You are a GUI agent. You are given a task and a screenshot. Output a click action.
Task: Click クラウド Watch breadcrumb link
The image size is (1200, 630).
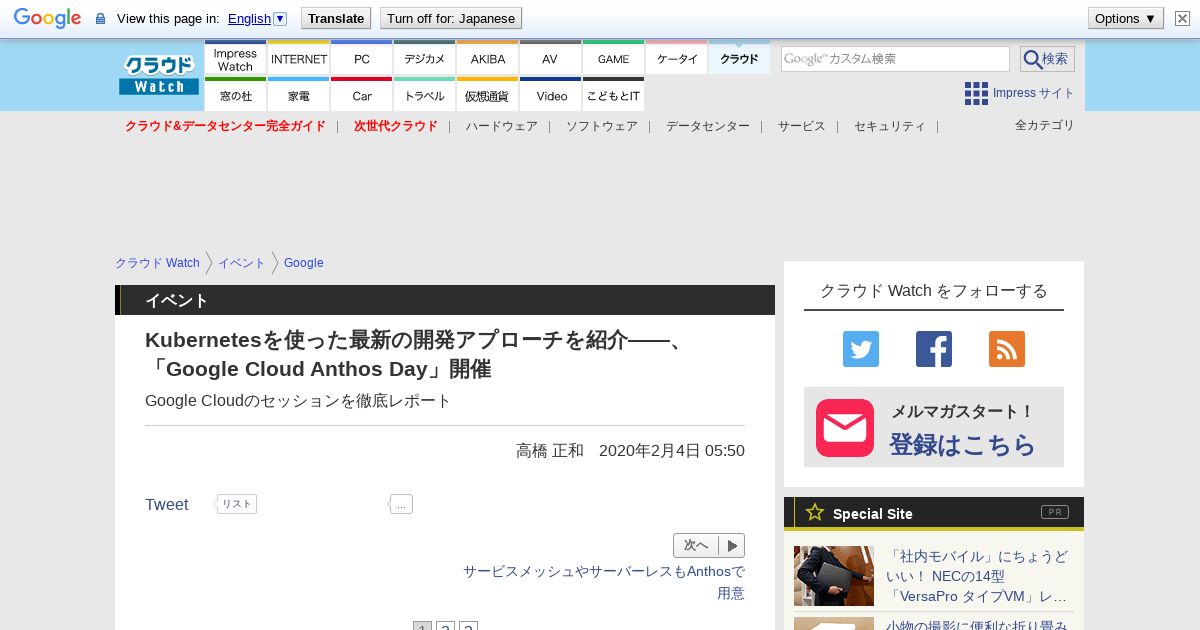point(157,263)
